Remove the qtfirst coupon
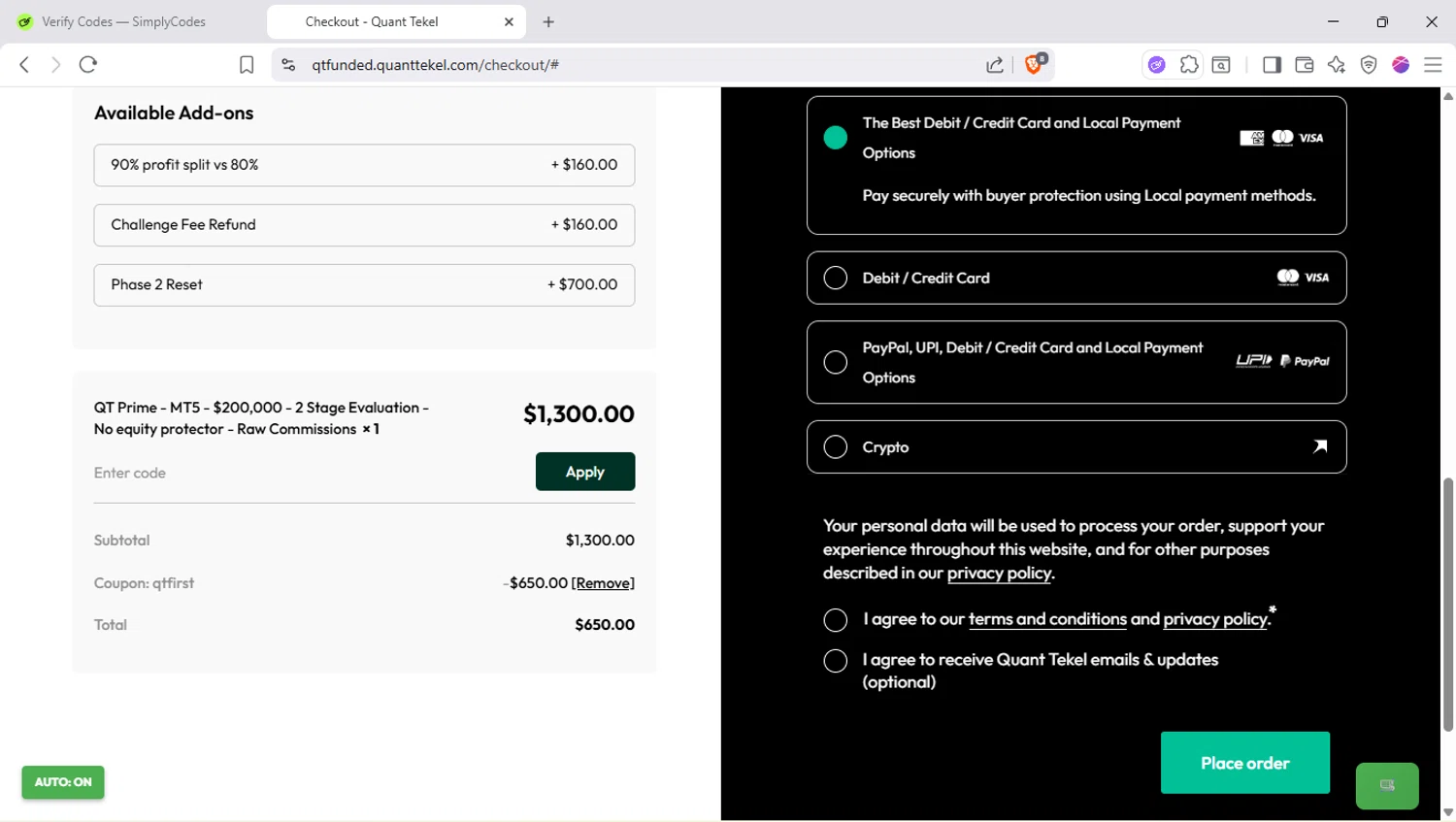Screen dimensions: 1456x822 click(603, 583)
